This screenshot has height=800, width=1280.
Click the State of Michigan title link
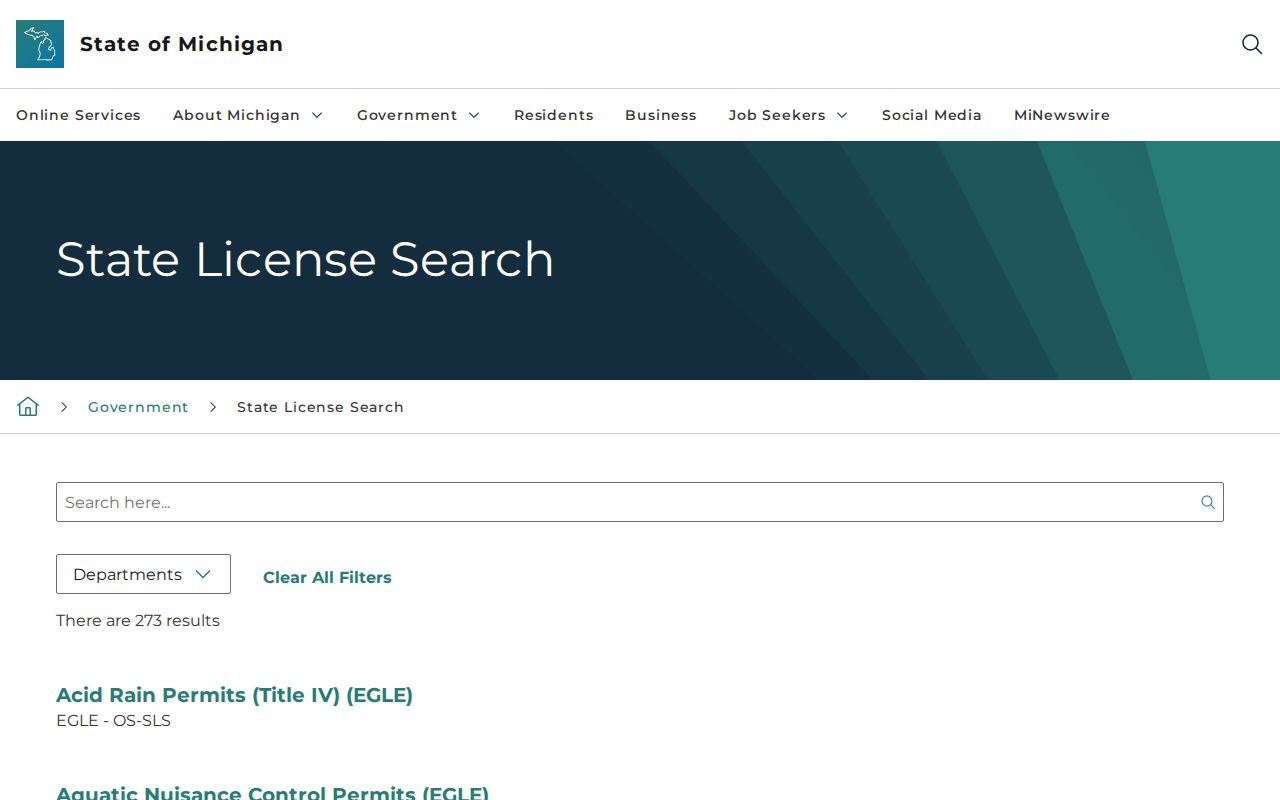coord(181,44)
